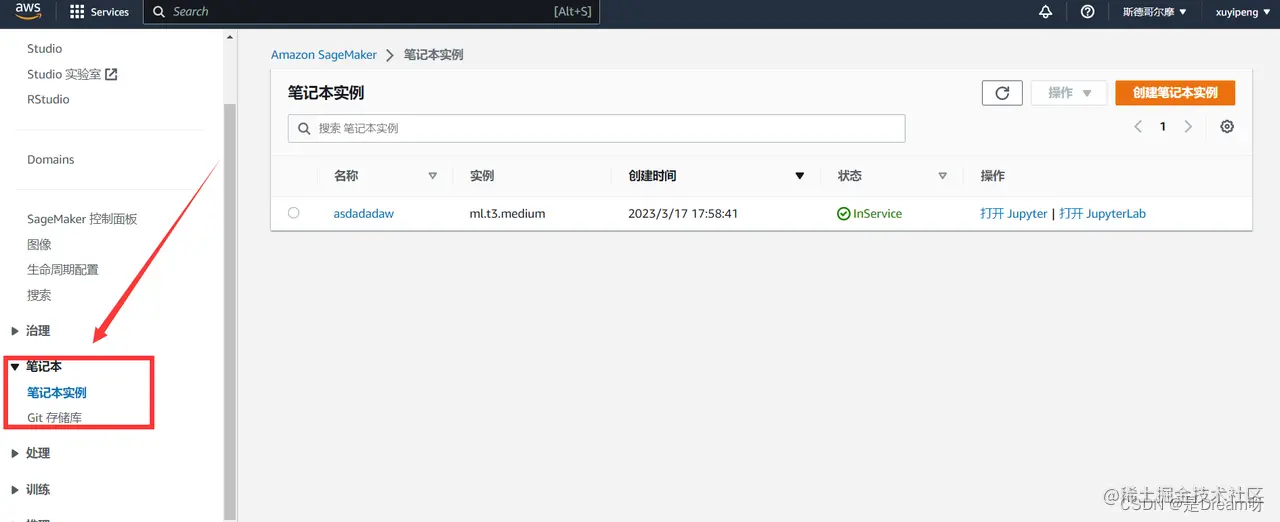Select the asdadadaw row radio button
Image resolution: width=1280 pixels, height=522 pixels.
point(293,213)
